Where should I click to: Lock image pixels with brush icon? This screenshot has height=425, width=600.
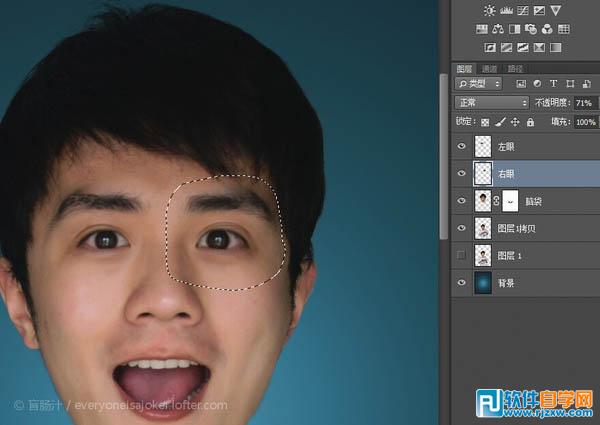pos(500,122)
